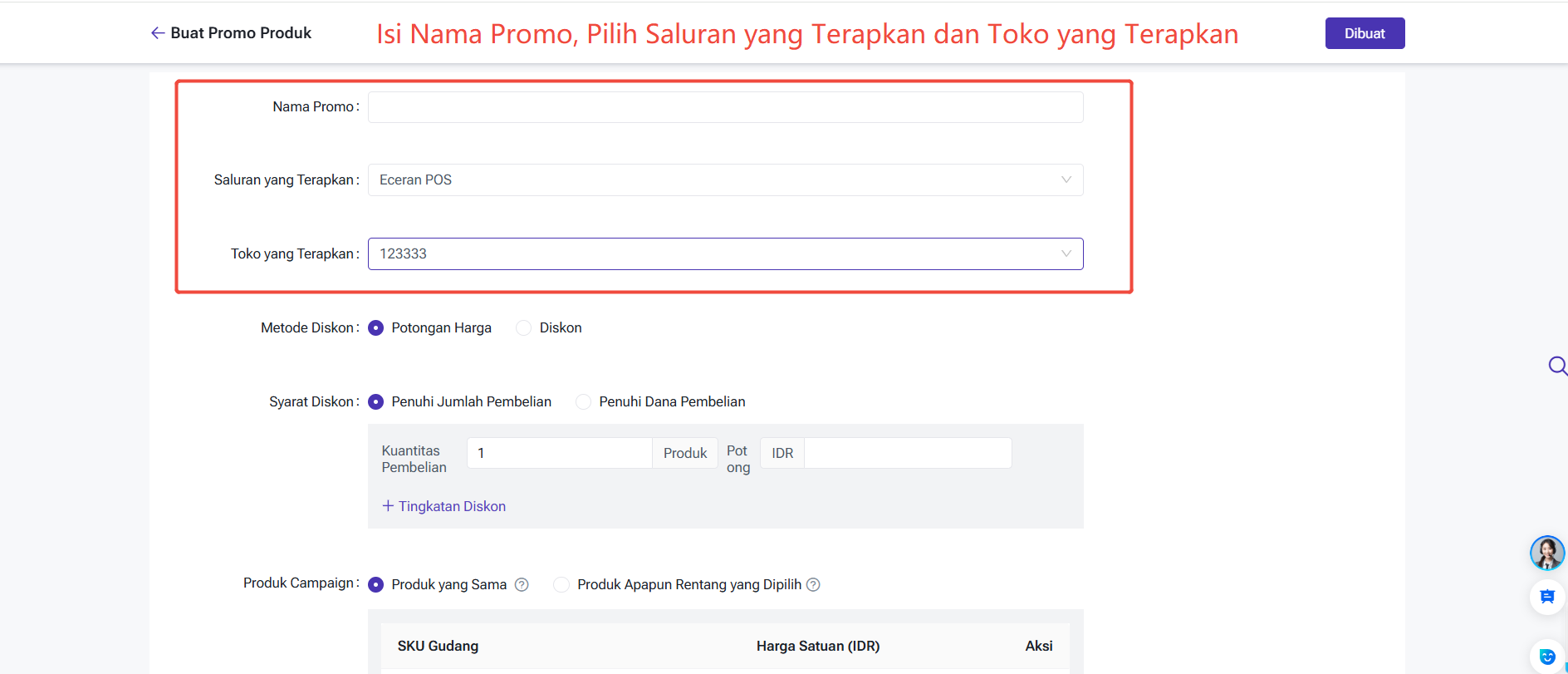Viewport: 1568px width, 674px height.
Task: Choose Penuhi Dana Pembelian radio option
Action: tap(584, 402)
